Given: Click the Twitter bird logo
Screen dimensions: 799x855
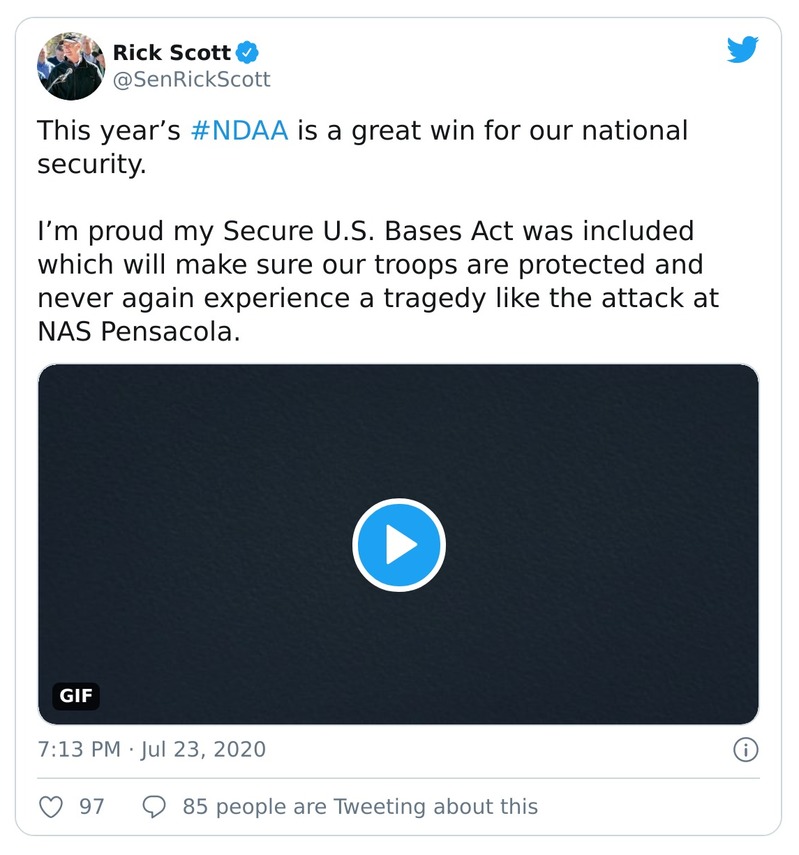Looking at the screenshot, I should (742, 50).
